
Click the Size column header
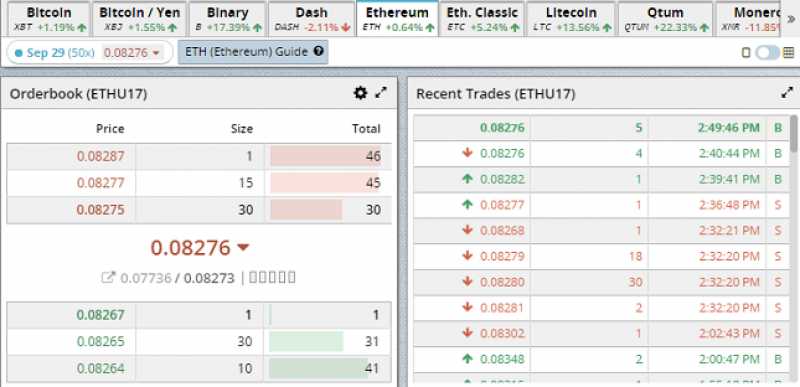pyautogui.click(x=242, y=128)
